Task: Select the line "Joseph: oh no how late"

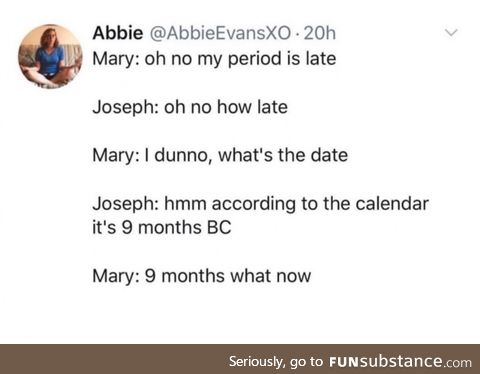Action: tap(190, 107)
